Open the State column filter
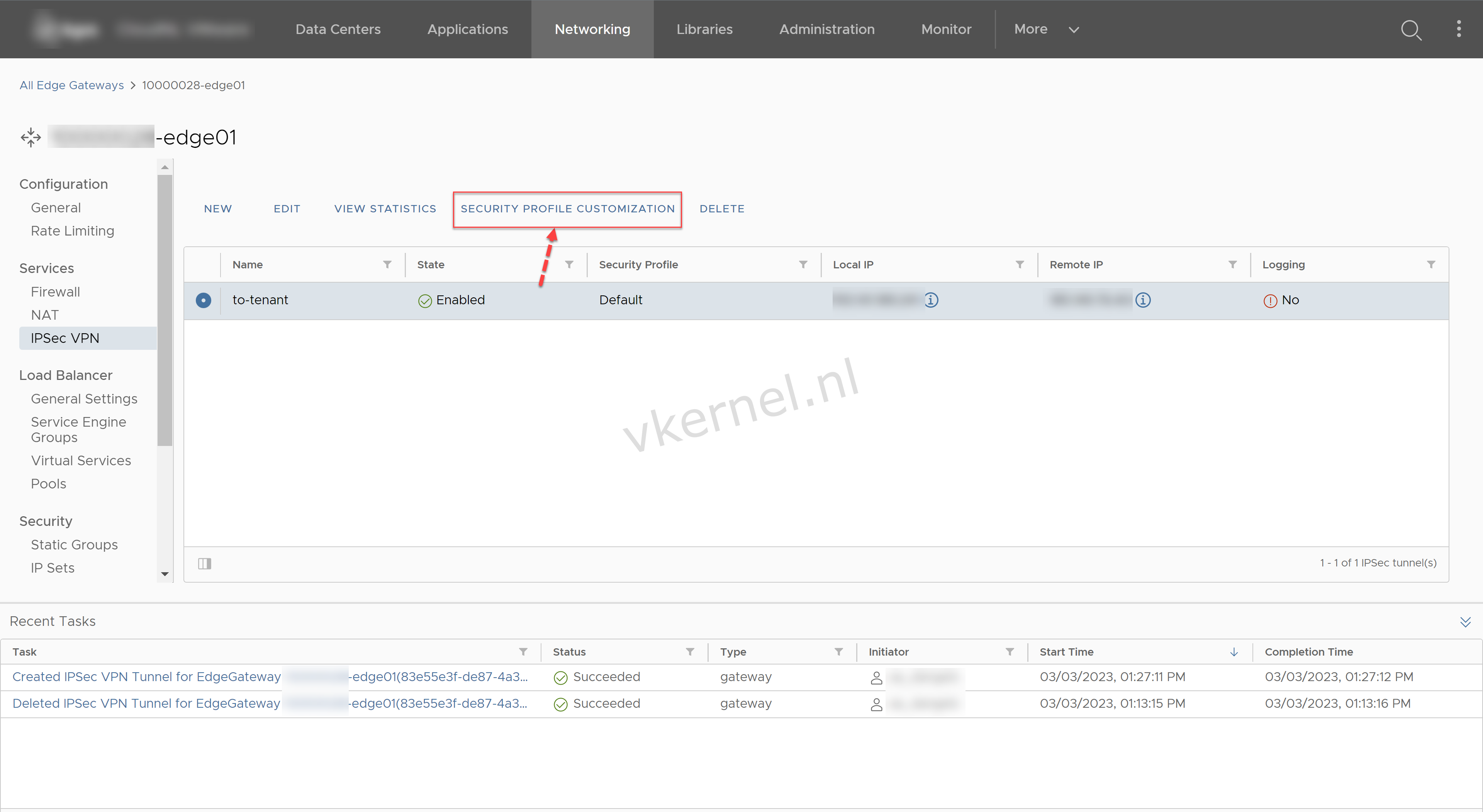This screenshot has width=1483, height=812. (x=569, y=264)
